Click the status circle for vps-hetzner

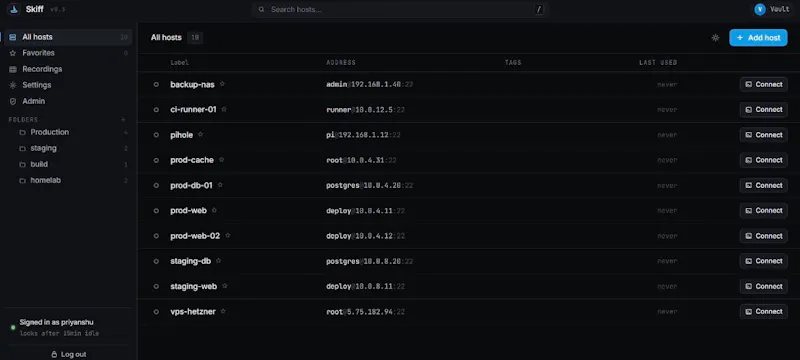pyautogui.click(x=156, y=312)
